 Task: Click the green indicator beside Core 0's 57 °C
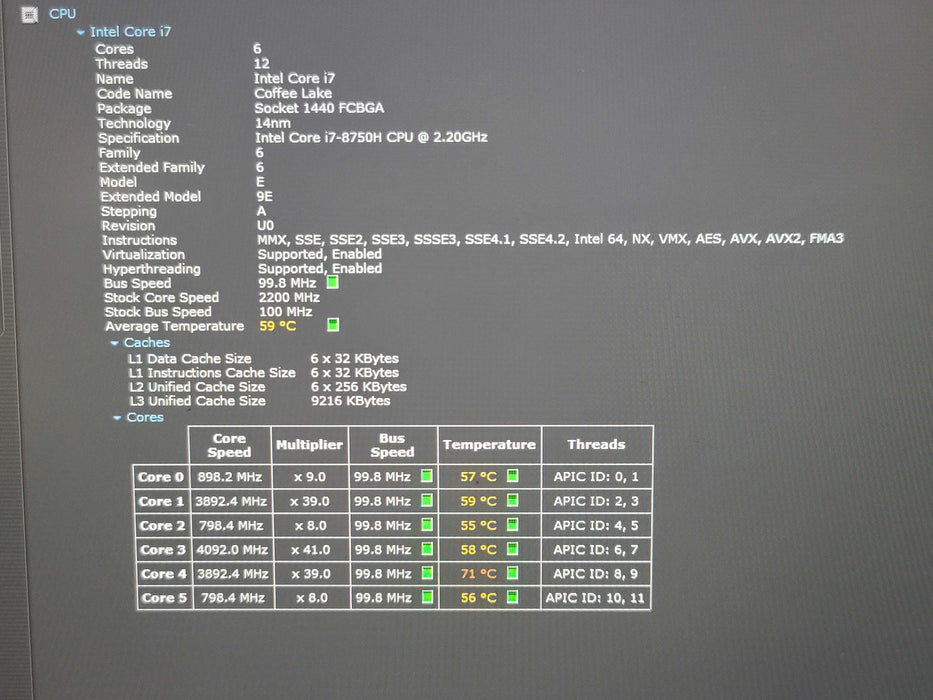pyautogui.click(x=512, y=476)
